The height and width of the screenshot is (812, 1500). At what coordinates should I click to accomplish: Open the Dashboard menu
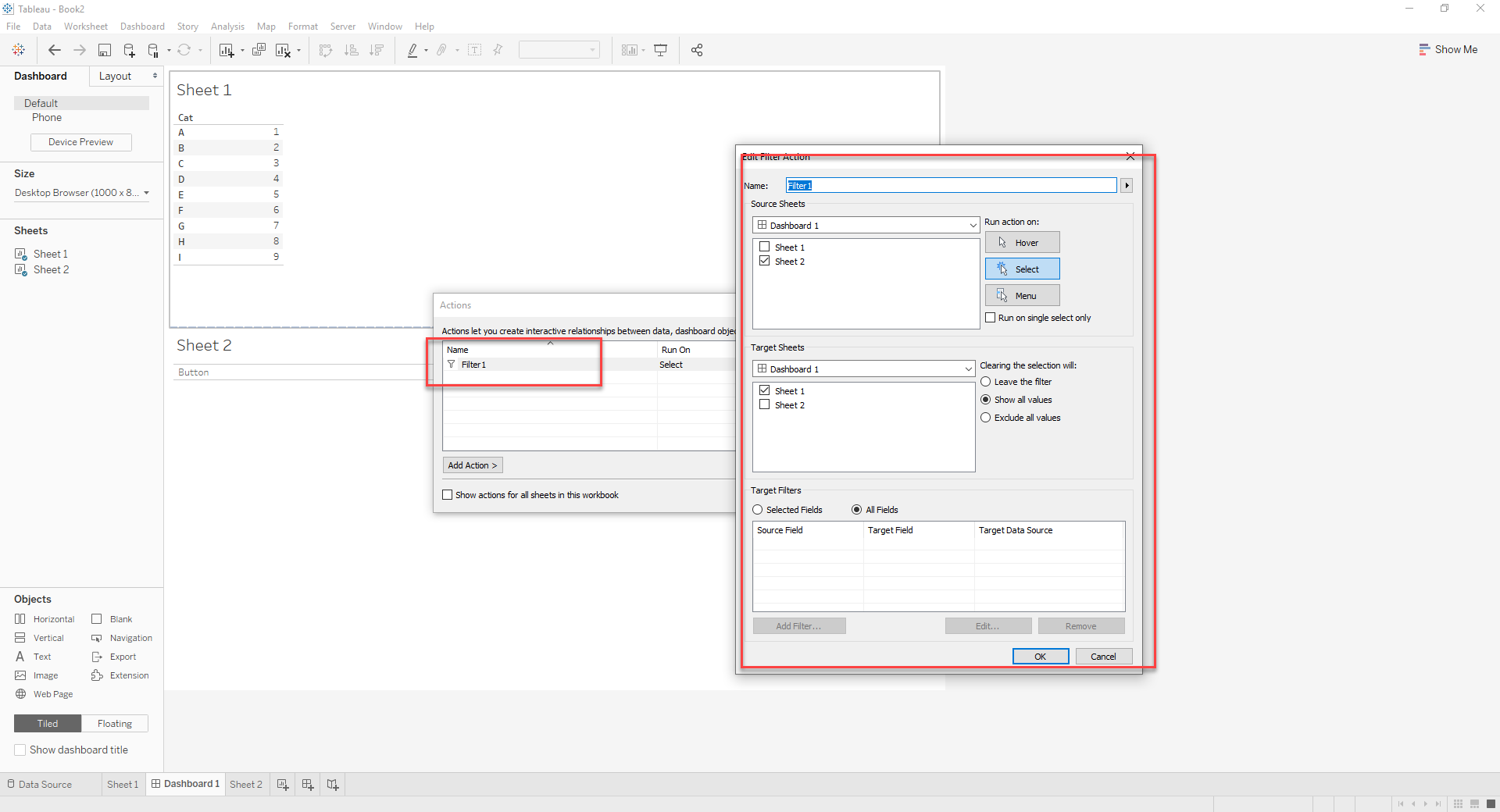point(142,27)
